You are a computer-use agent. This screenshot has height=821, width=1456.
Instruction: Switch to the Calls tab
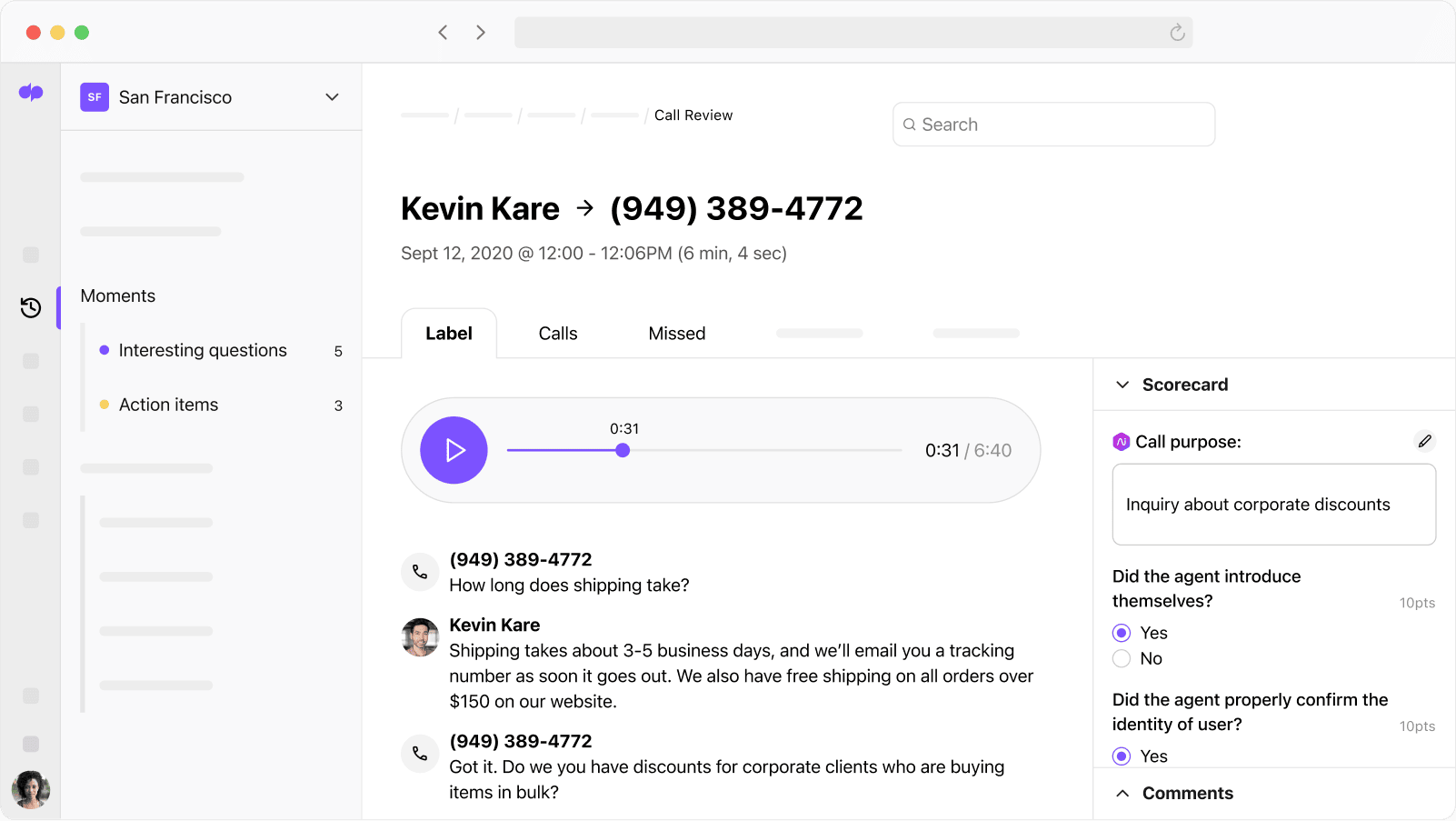[557, 334]
